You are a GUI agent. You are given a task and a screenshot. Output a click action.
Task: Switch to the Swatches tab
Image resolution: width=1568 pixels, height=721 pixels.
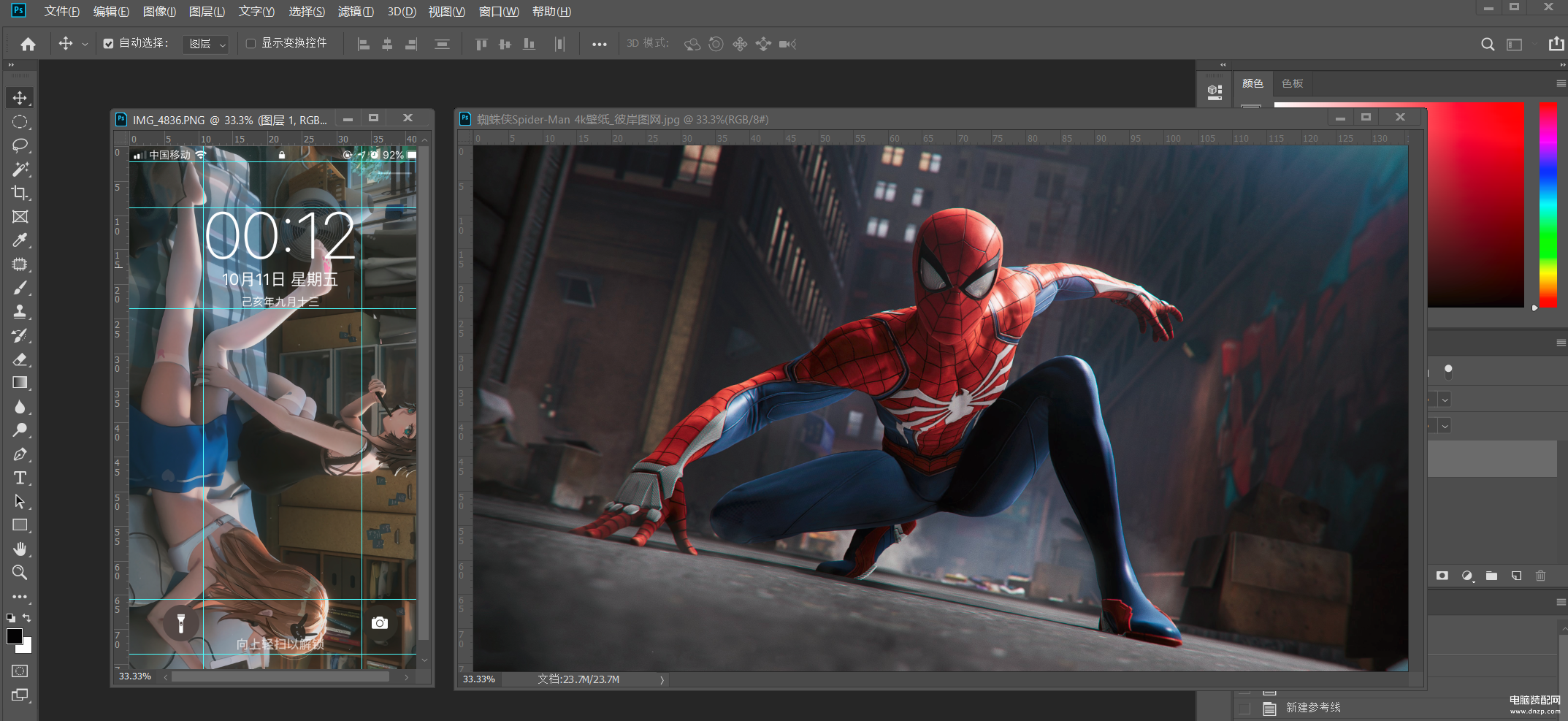click(x=1292, y=83)
